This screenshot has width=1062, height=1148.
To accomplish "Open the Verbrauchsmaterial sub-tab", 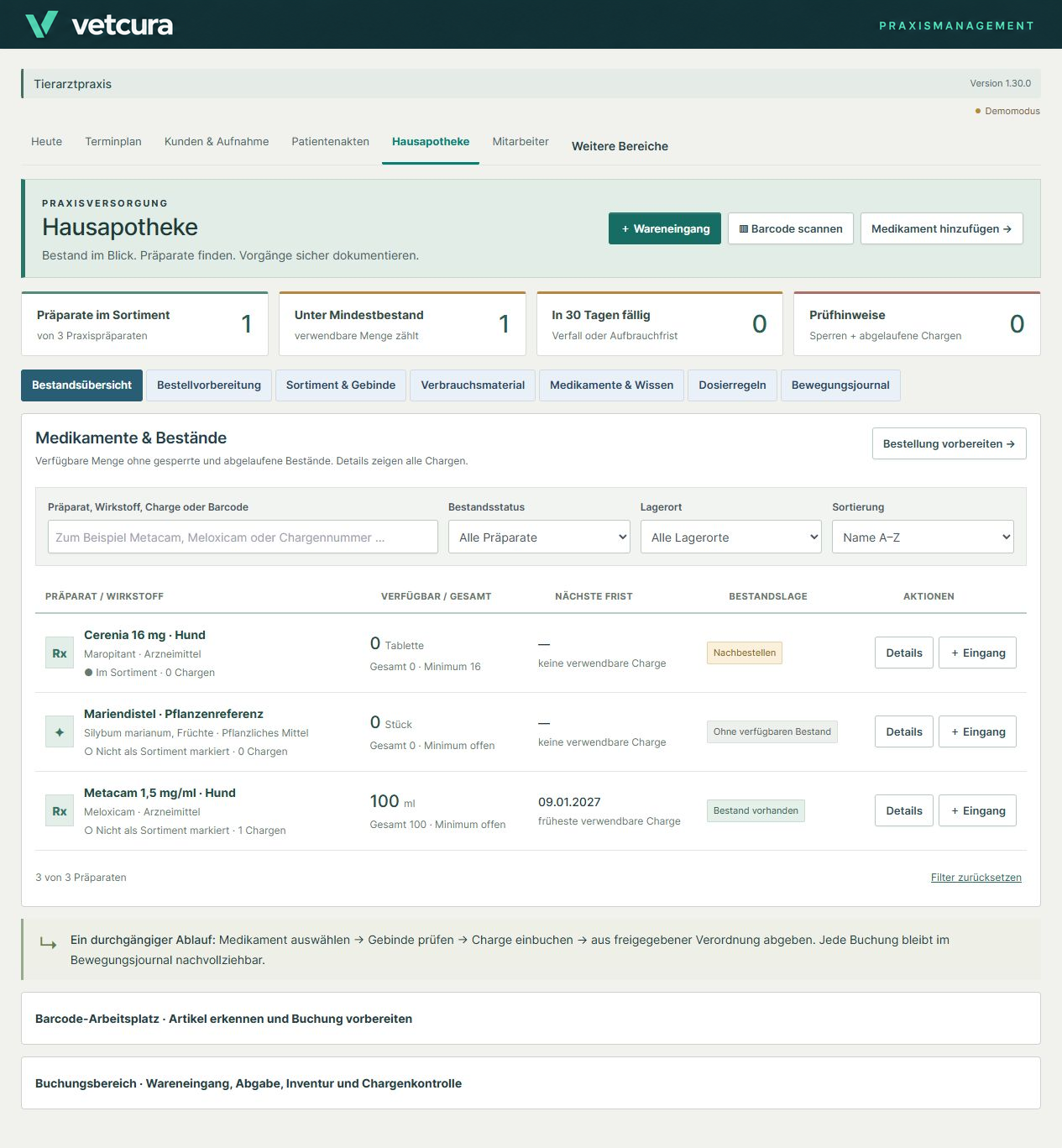I will click(x=473, y=385).
